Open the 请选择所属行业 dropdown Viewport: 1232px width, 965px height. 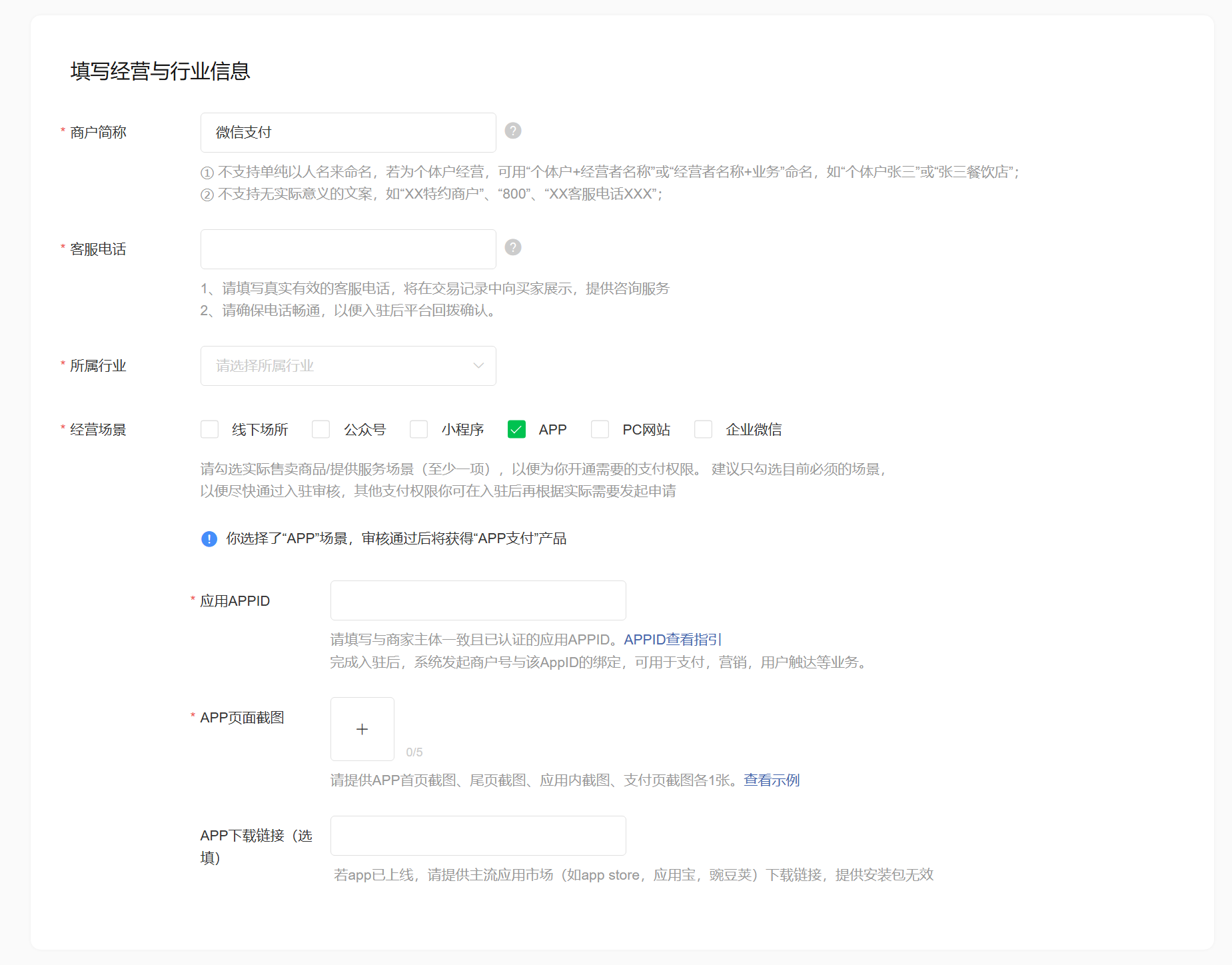pyautogui.click(x=348, y=366)
